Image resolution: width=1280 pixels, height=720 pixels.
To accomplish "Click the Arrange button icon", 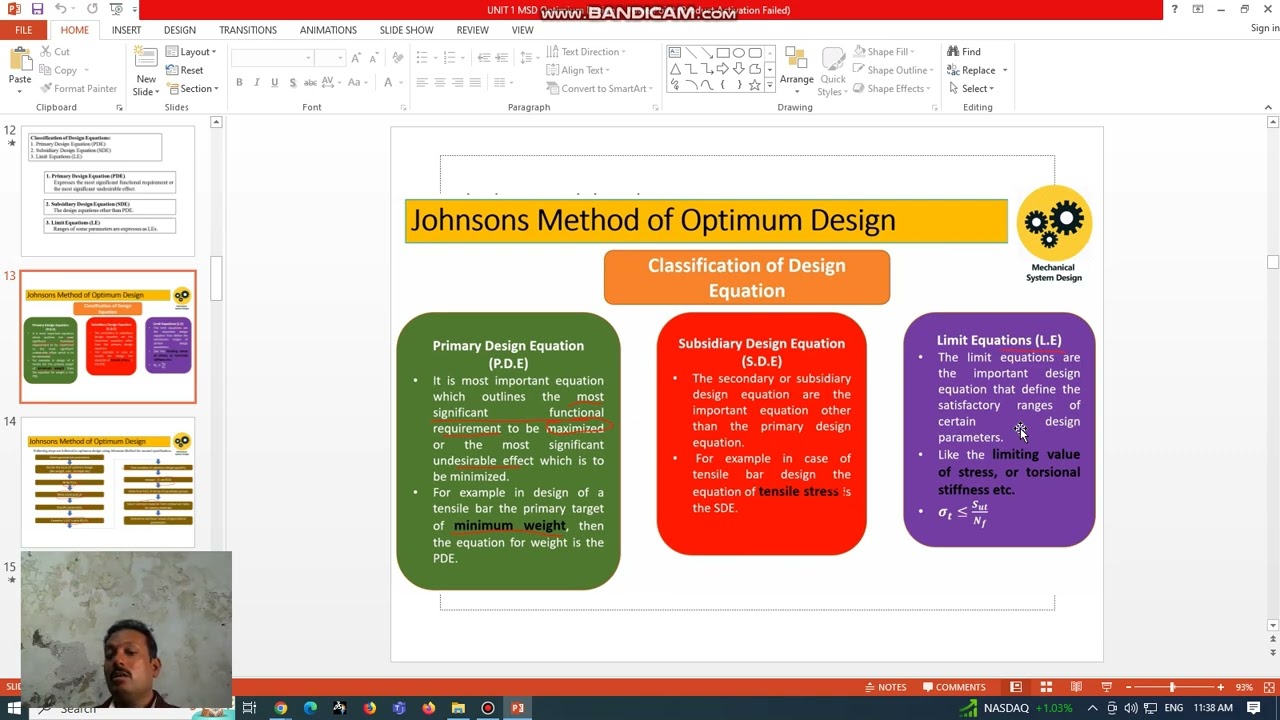I will point(796,58).
